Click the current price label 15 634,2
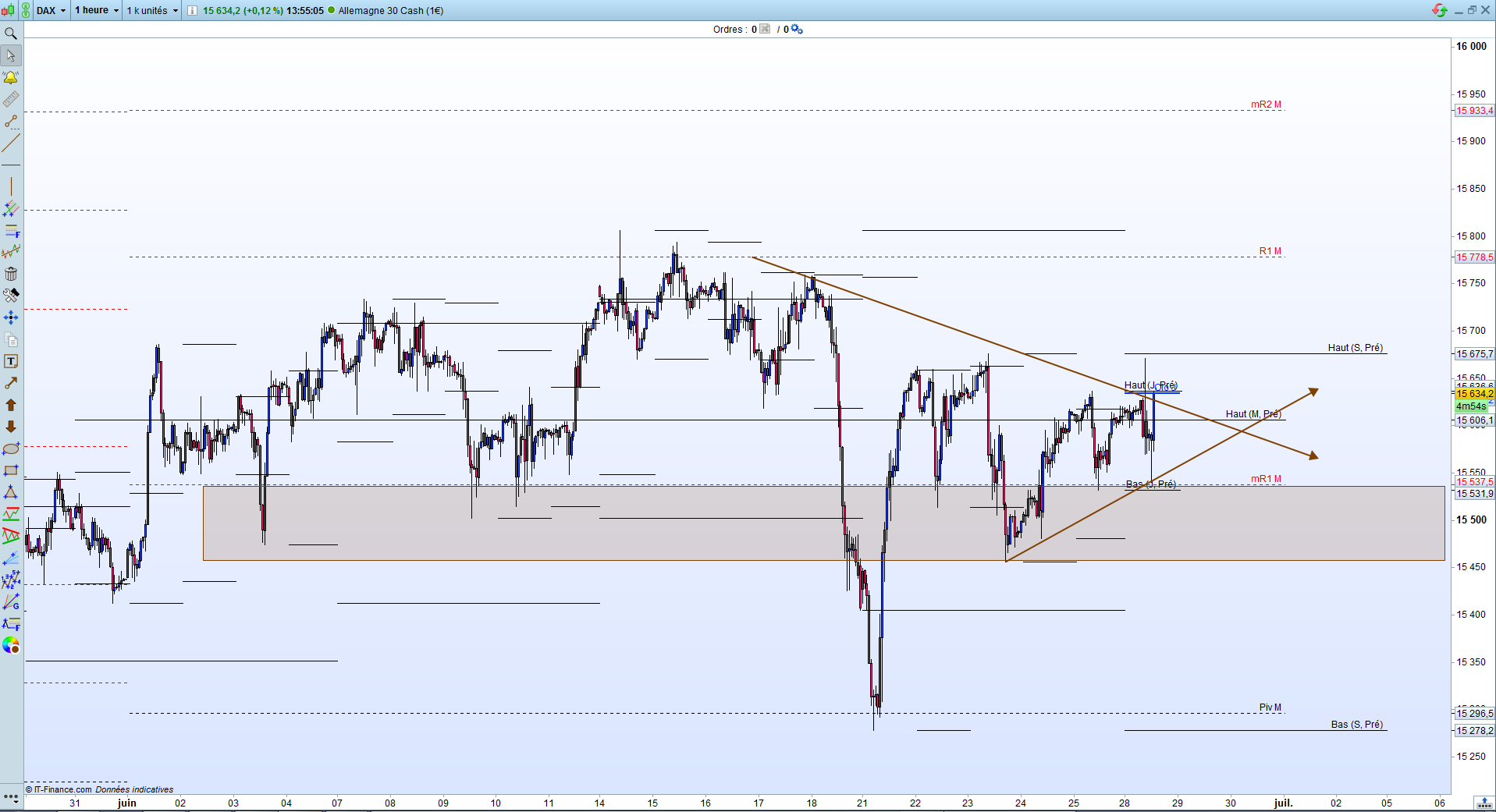 coord(1474,394)
